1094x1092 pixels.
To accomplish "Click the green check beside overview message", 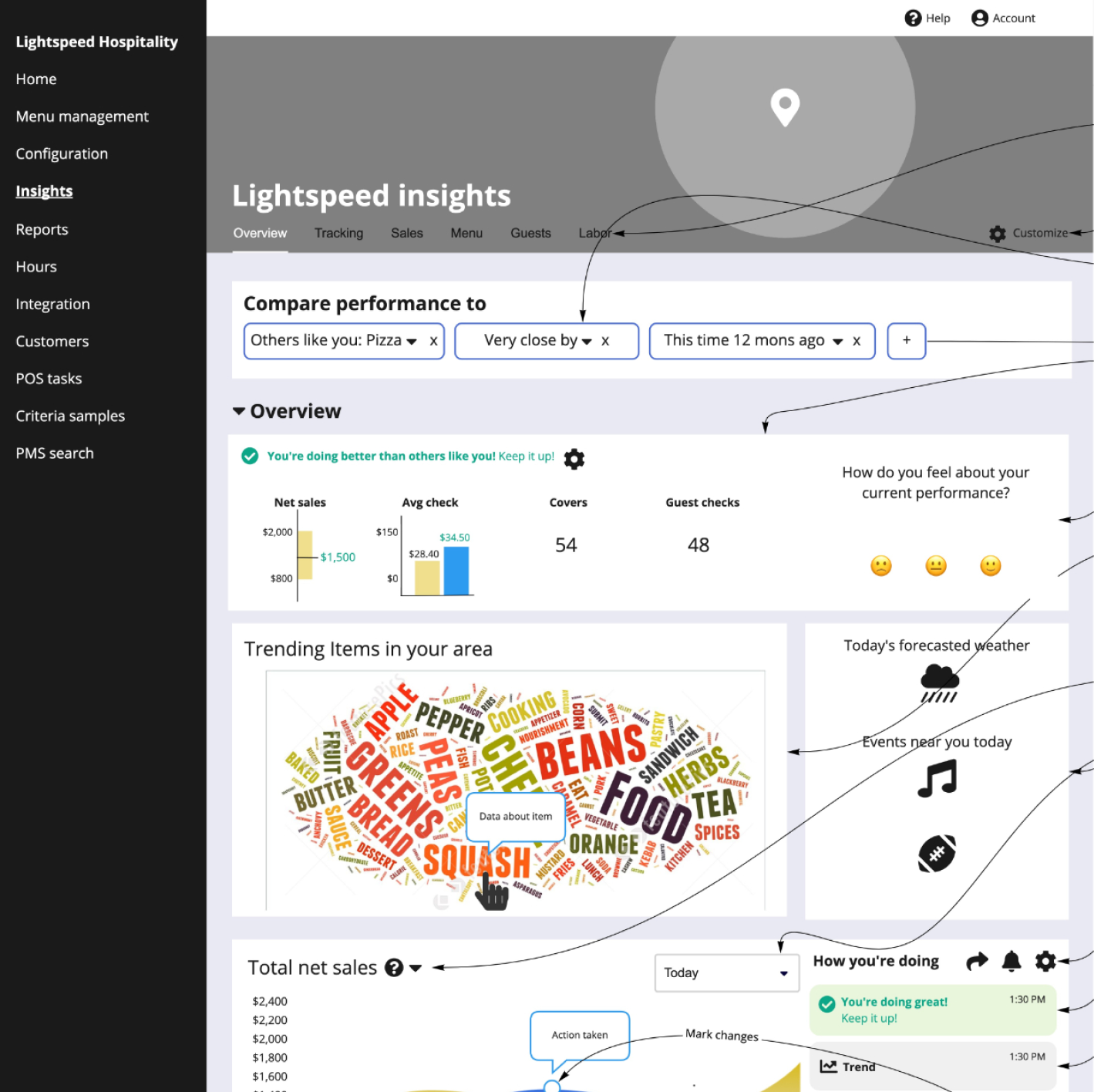I will coord(250,456).
